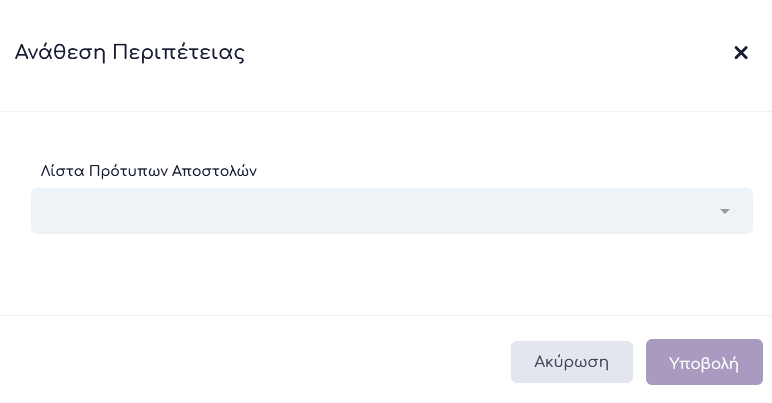Exit the dialog via the top-right cross
772x403 pixels.
click(741, 52)
